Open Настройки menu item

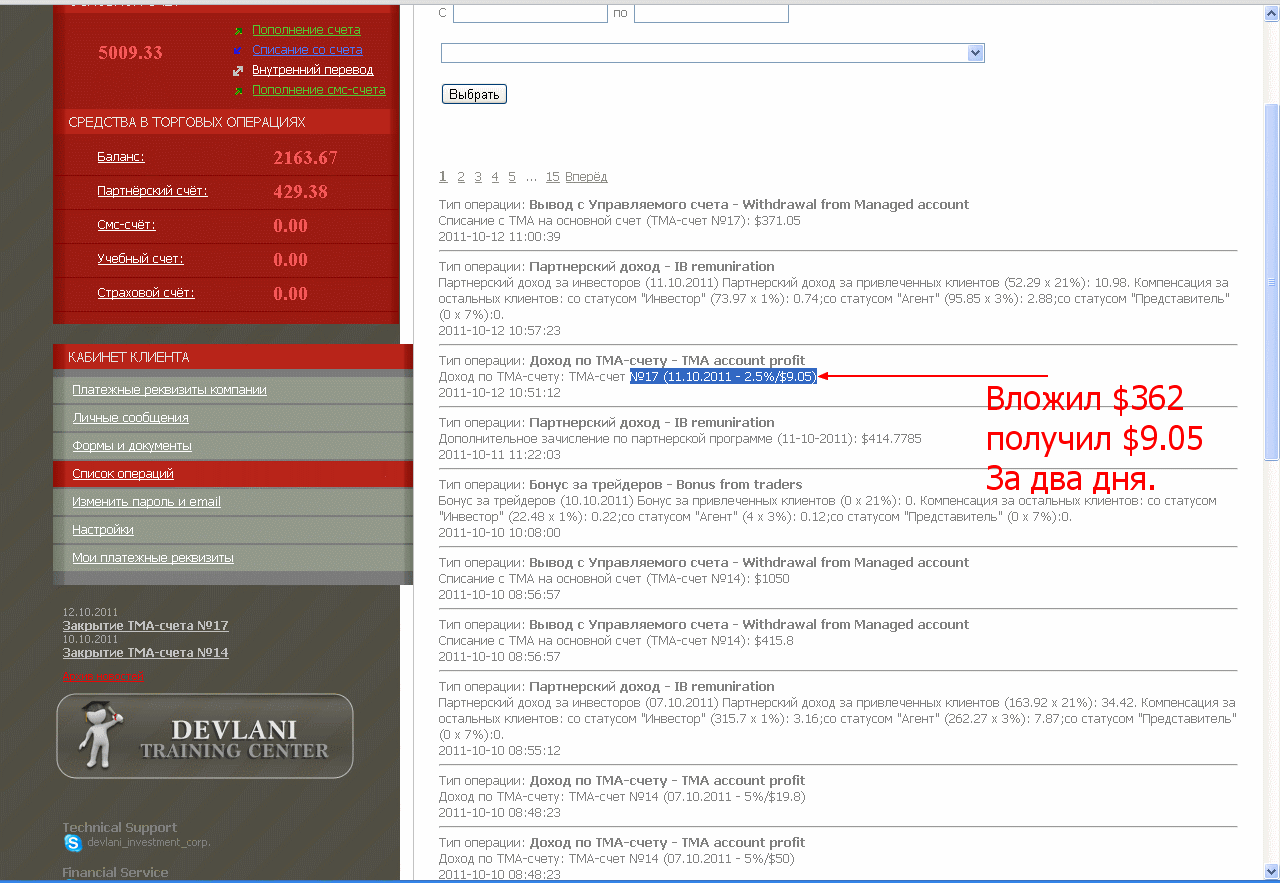click(233, 530)
